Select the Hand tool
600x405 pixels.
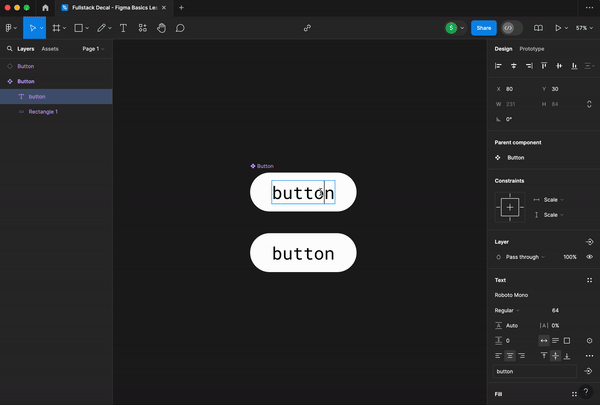point(161,28)
